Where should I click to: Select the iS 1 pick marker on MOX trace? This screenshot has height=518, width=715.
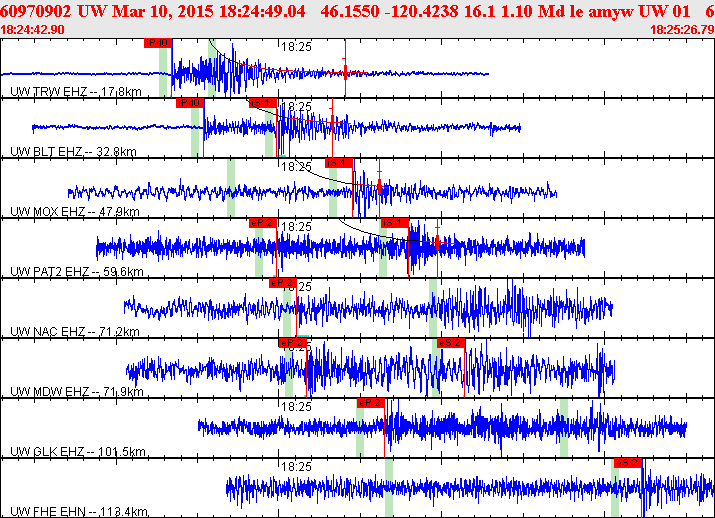(339, 163)
